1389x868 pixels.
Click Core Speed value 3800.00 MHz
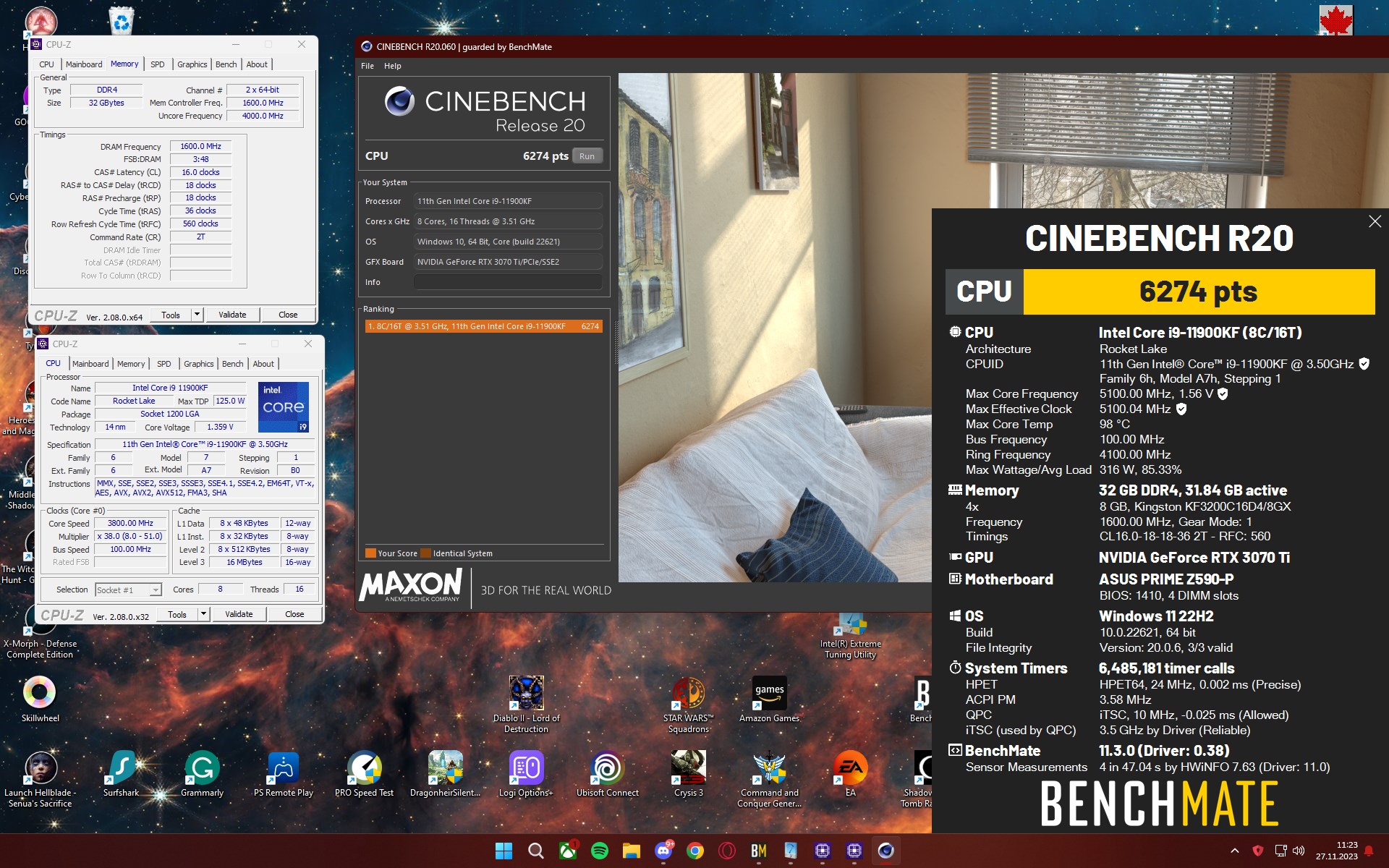[x=130, y=523]
